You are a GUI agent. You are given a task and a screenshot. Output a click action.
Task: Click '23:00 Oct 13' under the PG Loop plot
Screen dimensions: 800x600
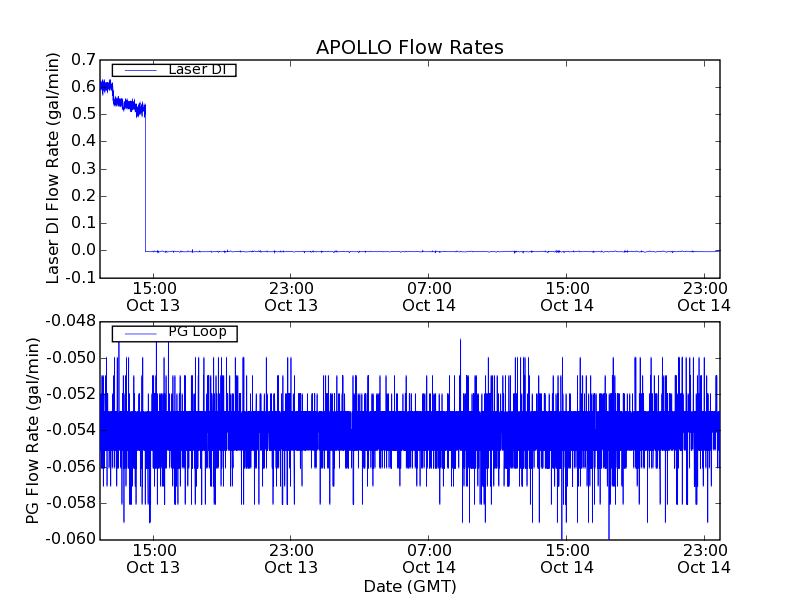(x=291, y=559)
